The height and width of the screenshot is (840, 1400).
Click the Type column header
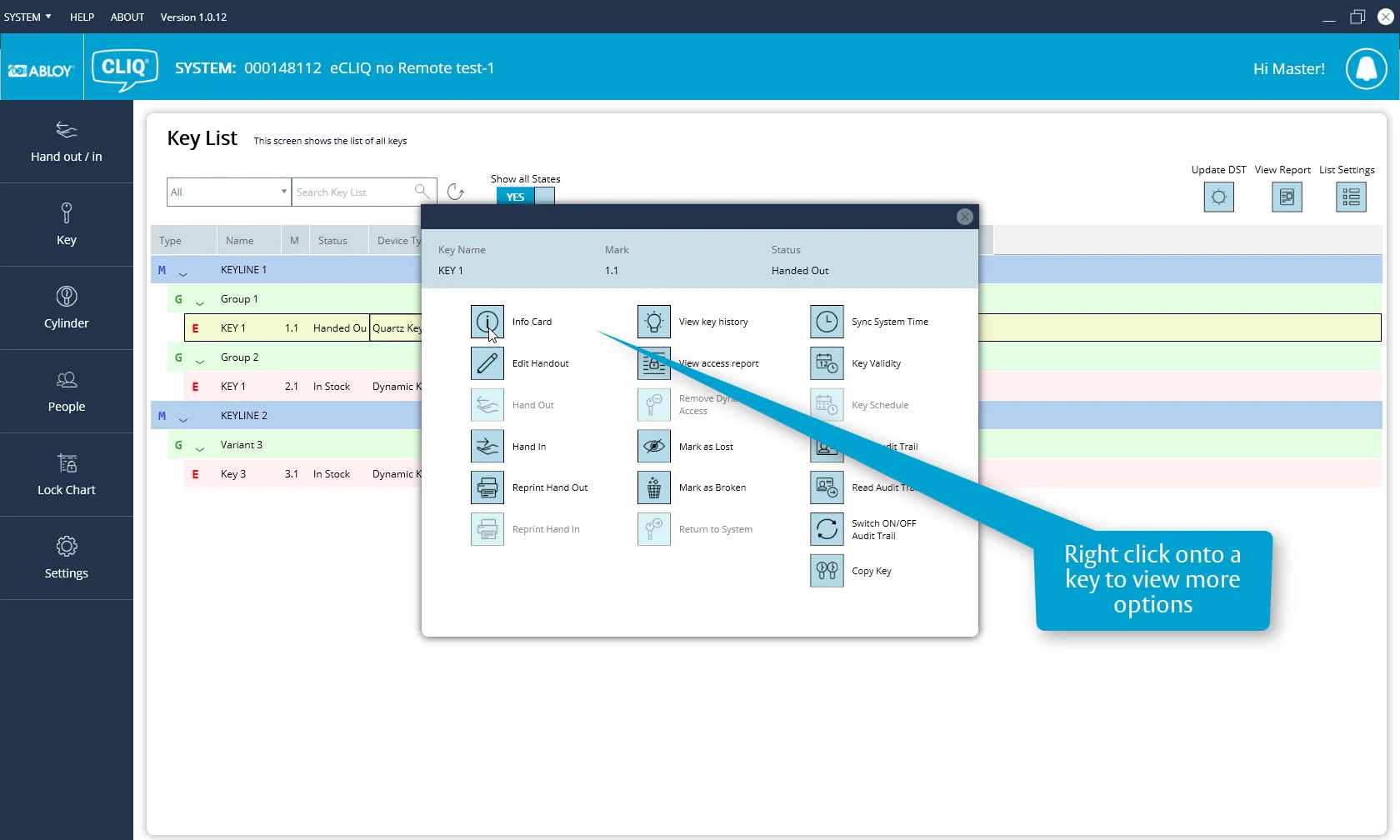[x=183, y=240]
